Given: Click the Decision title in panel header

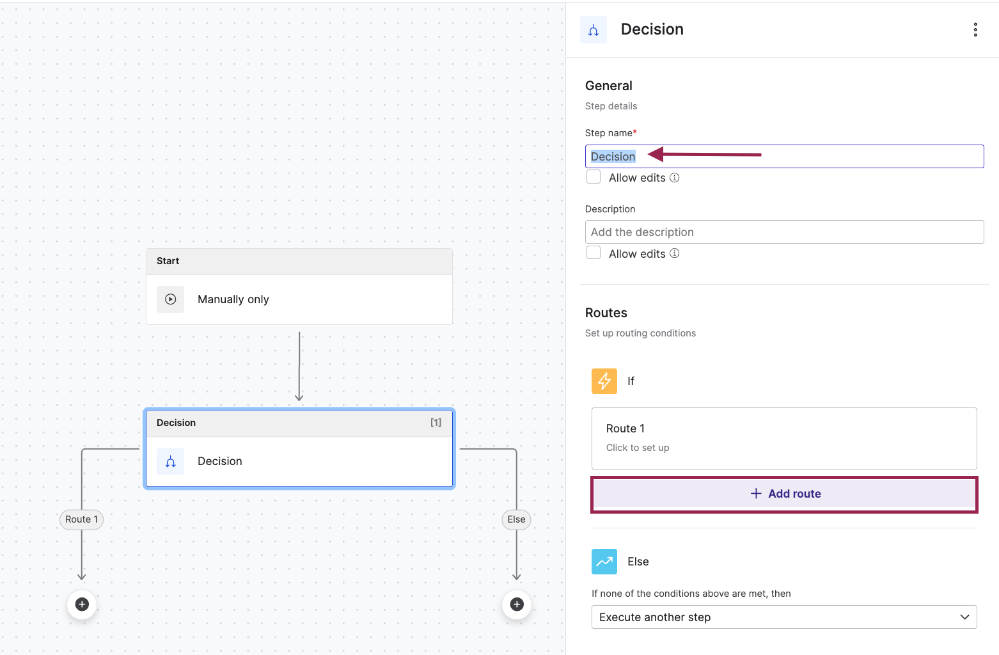Looking at the screenshot, I should [652, 29].
